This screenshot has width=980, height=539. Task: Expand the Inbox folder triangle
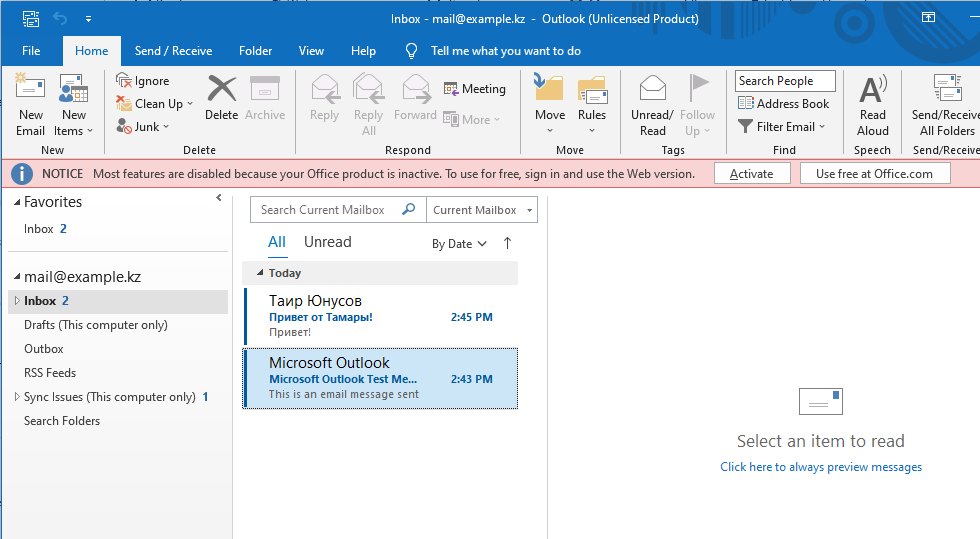point(17,301)
